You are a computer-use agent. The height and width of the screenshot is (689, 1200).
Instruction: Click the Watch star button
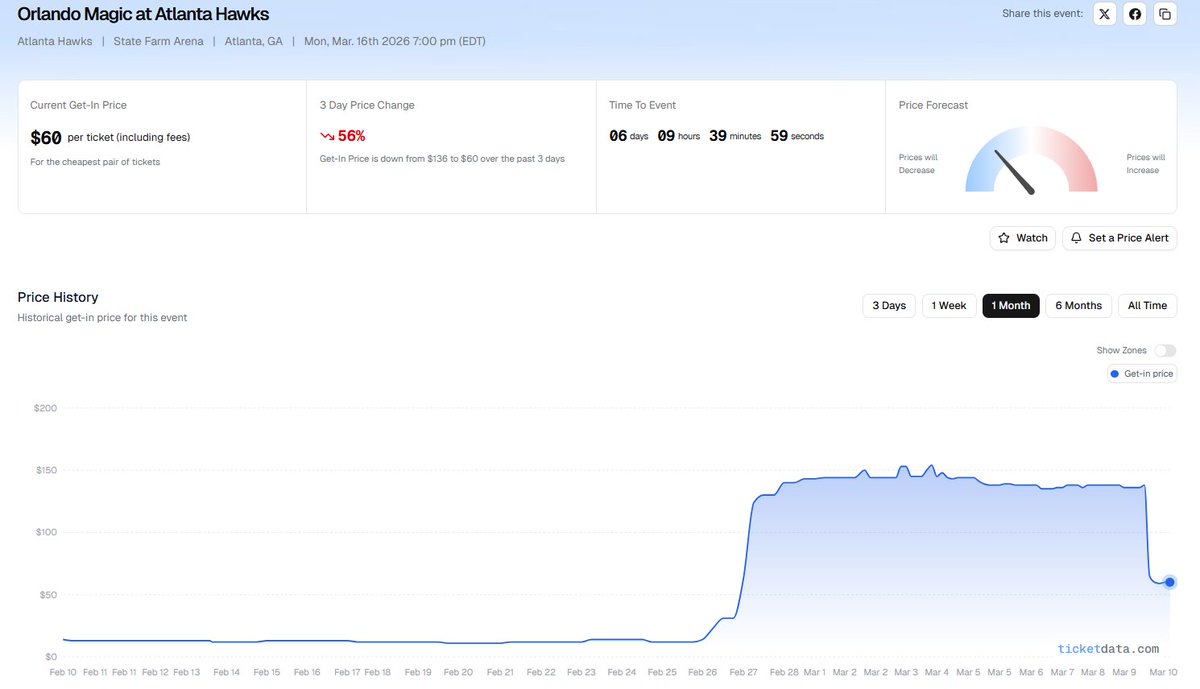[1022, 238]
